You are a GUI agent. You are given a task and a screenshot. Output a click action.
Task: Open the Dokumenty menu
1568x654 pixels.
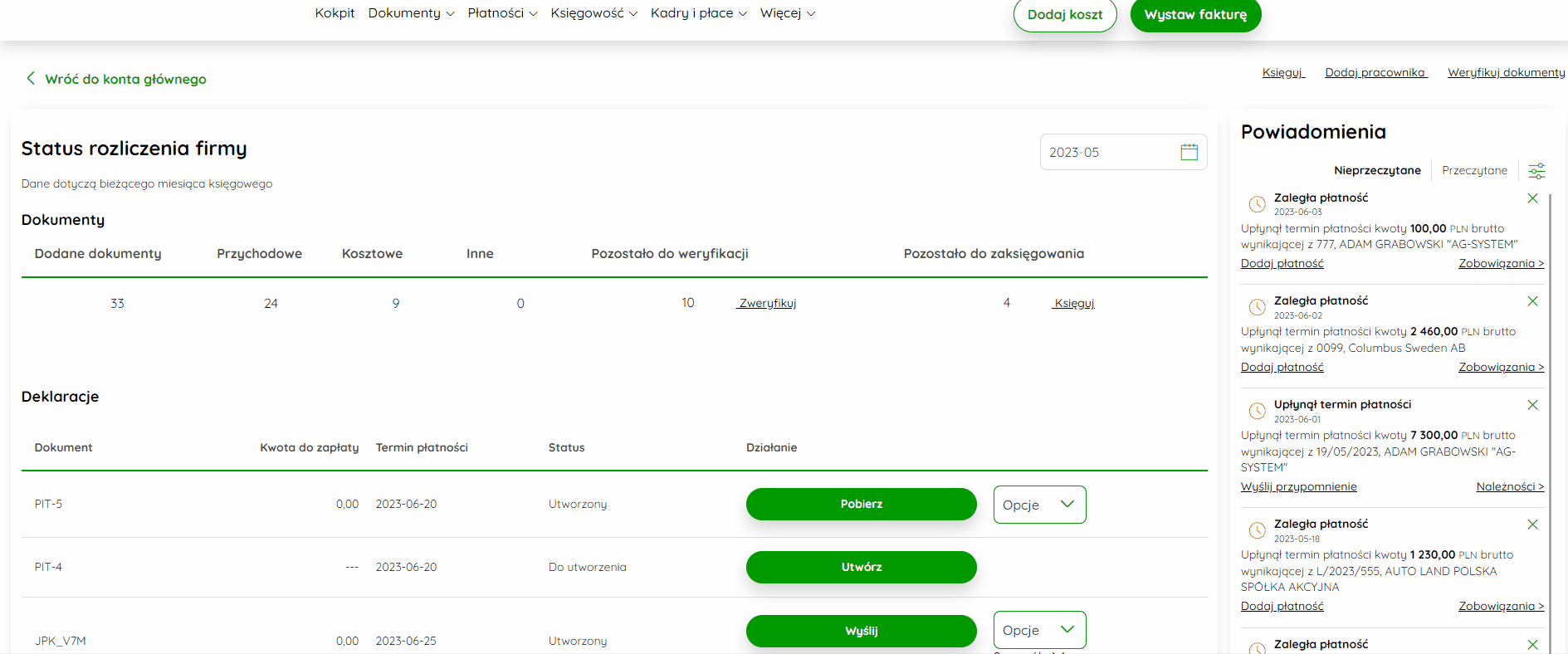(x=411, y=13)
